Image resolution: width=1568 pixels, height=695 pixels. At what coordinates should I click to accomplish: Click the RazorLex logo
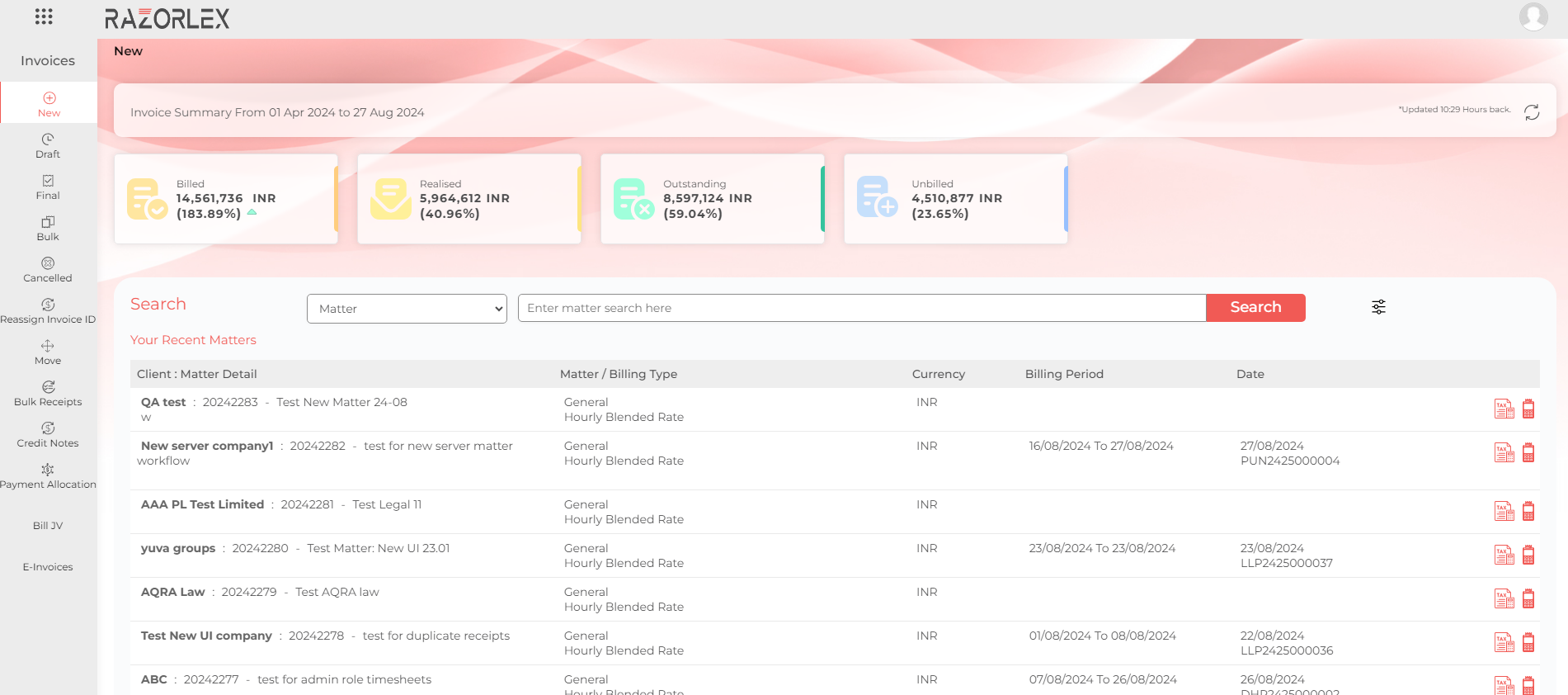click(167, 18)
